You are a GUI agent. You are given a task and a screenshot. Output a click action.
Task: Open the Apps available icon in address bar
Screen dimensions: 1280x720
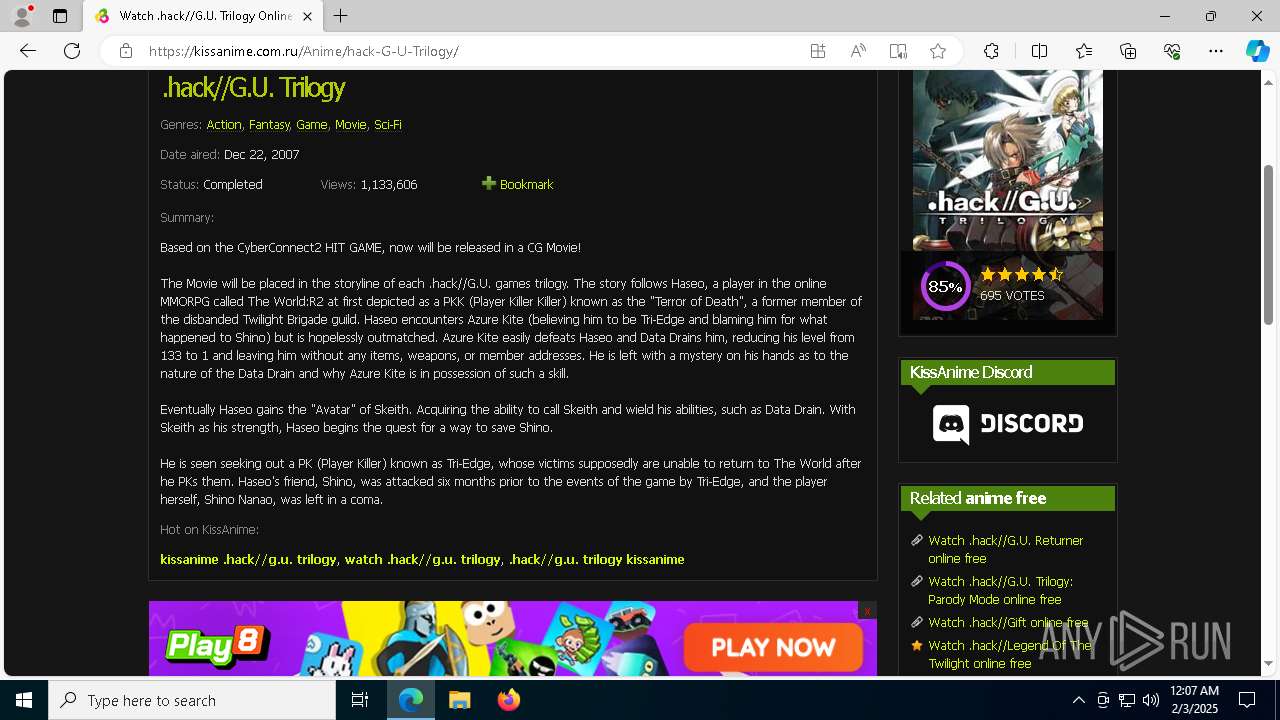(x=818, y=51)
